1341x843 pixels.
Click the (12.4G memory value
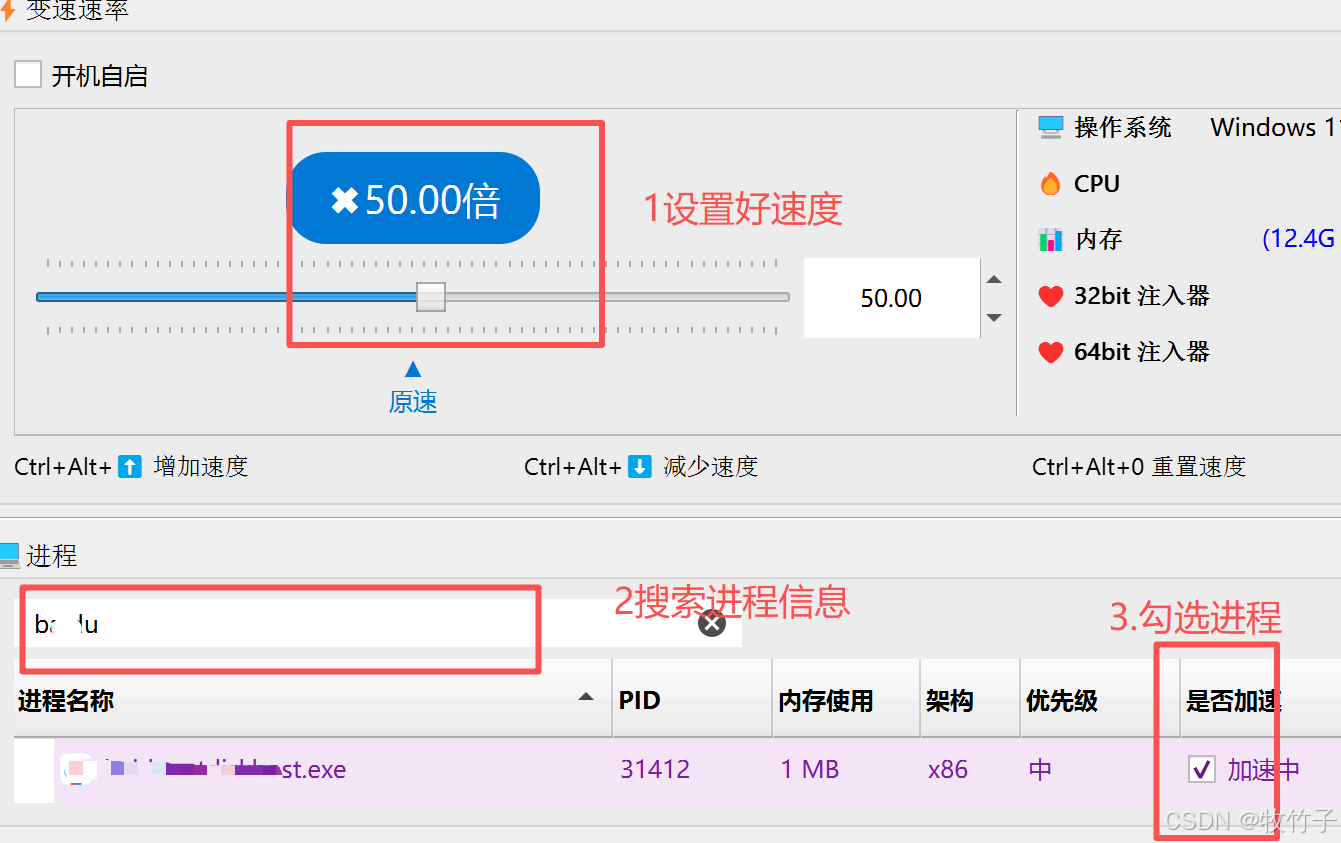[1299, 239]
